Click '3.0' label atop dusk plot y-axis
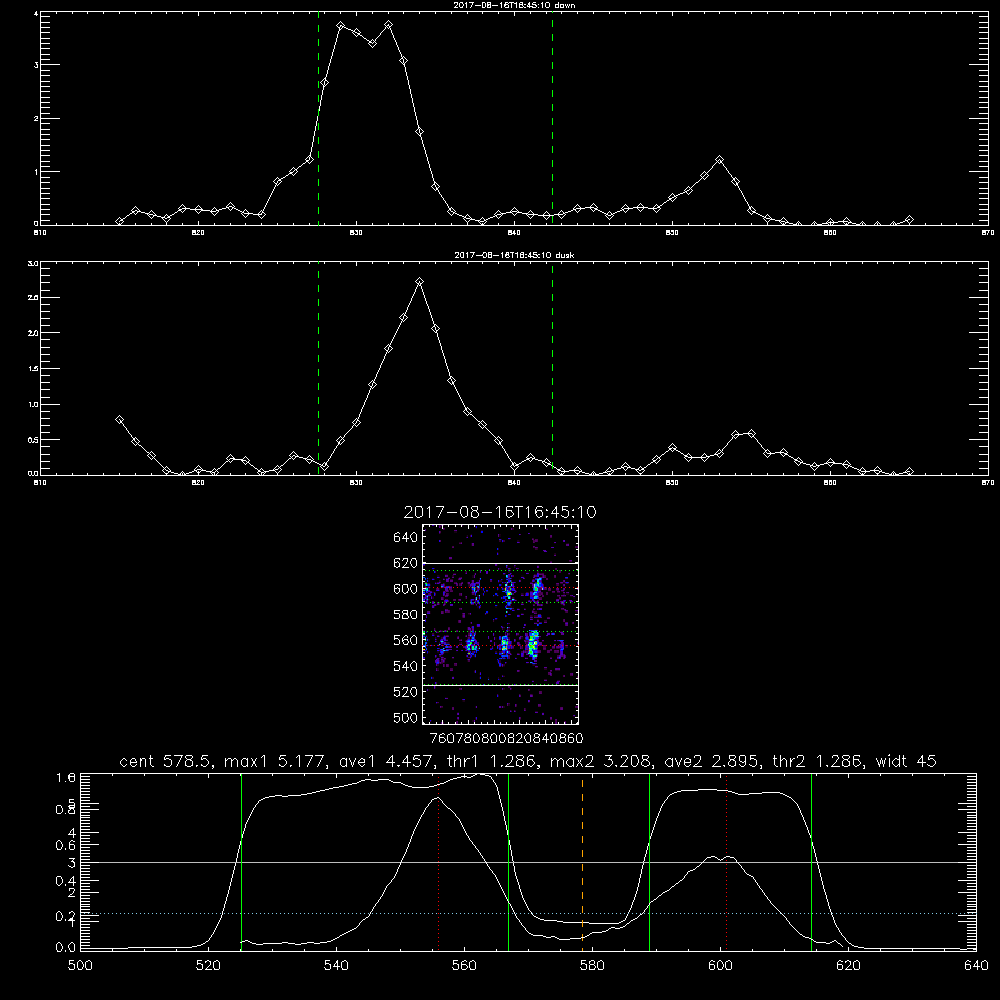 click(x=33, y=263)
